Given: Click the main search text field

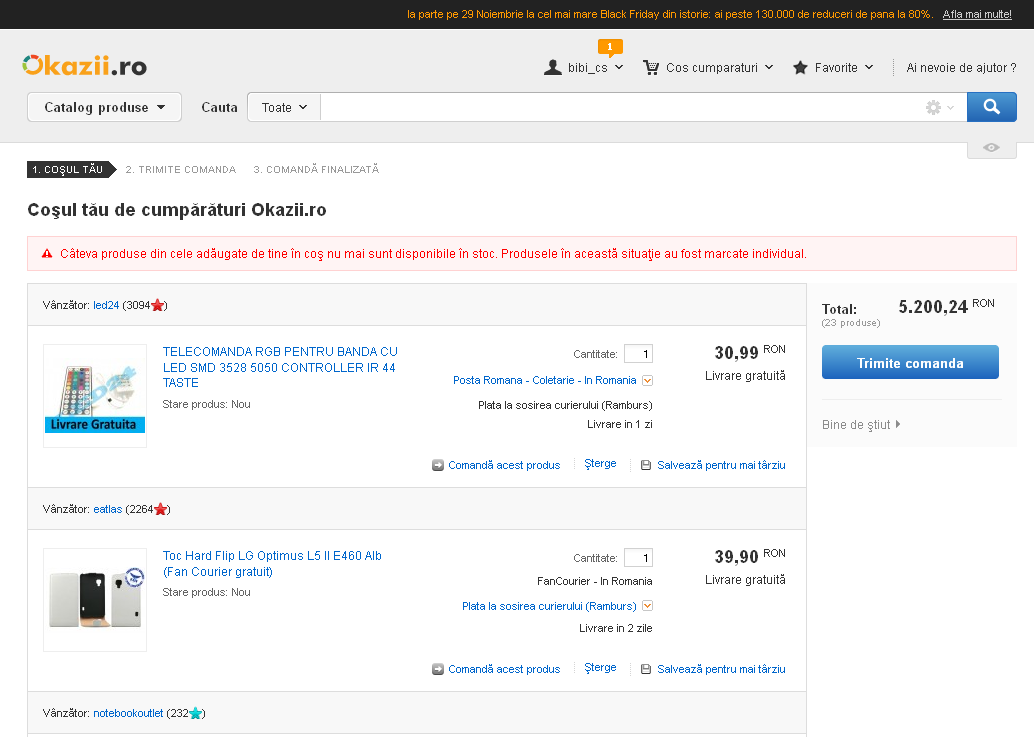Looking at the screenshot, I should (620, 107).
